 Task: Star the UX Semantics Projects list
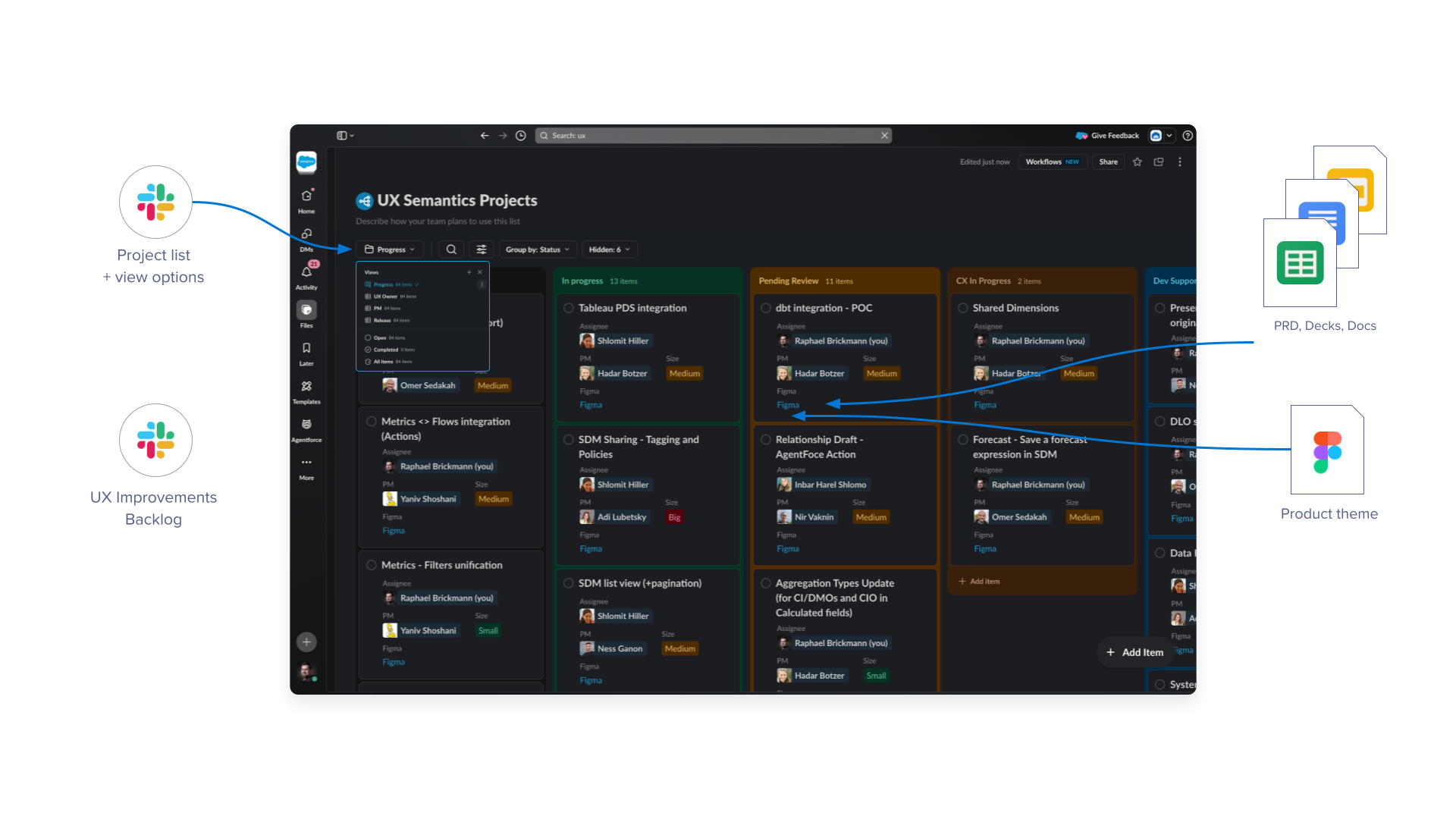pyautogui.click(x=1137, y=162)
